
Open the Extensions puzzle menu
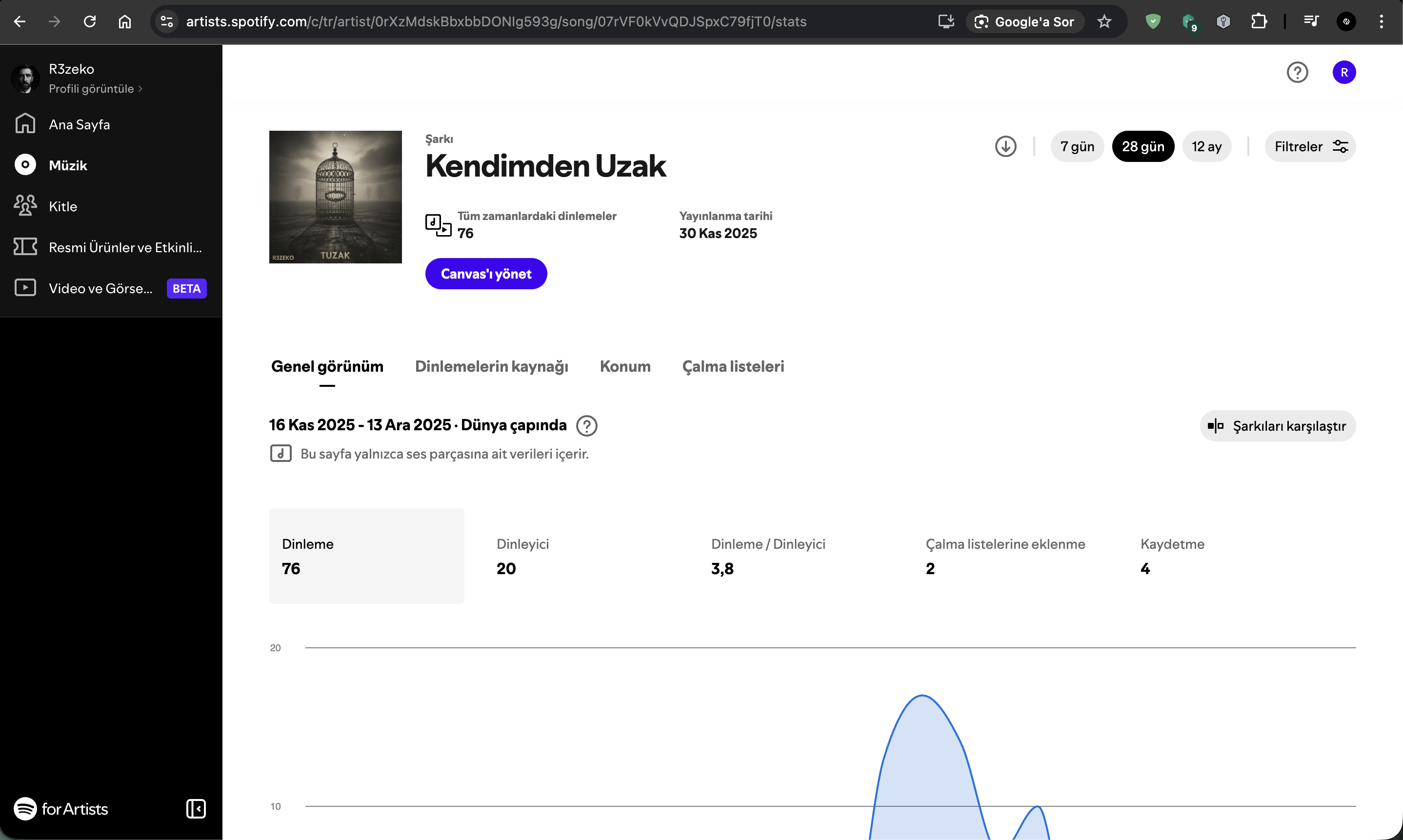pos(1259,21)
